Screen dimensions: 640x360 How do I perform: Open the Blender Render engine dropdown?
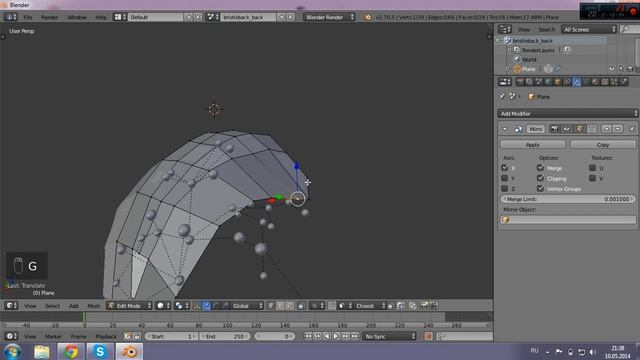coord(329,17)
